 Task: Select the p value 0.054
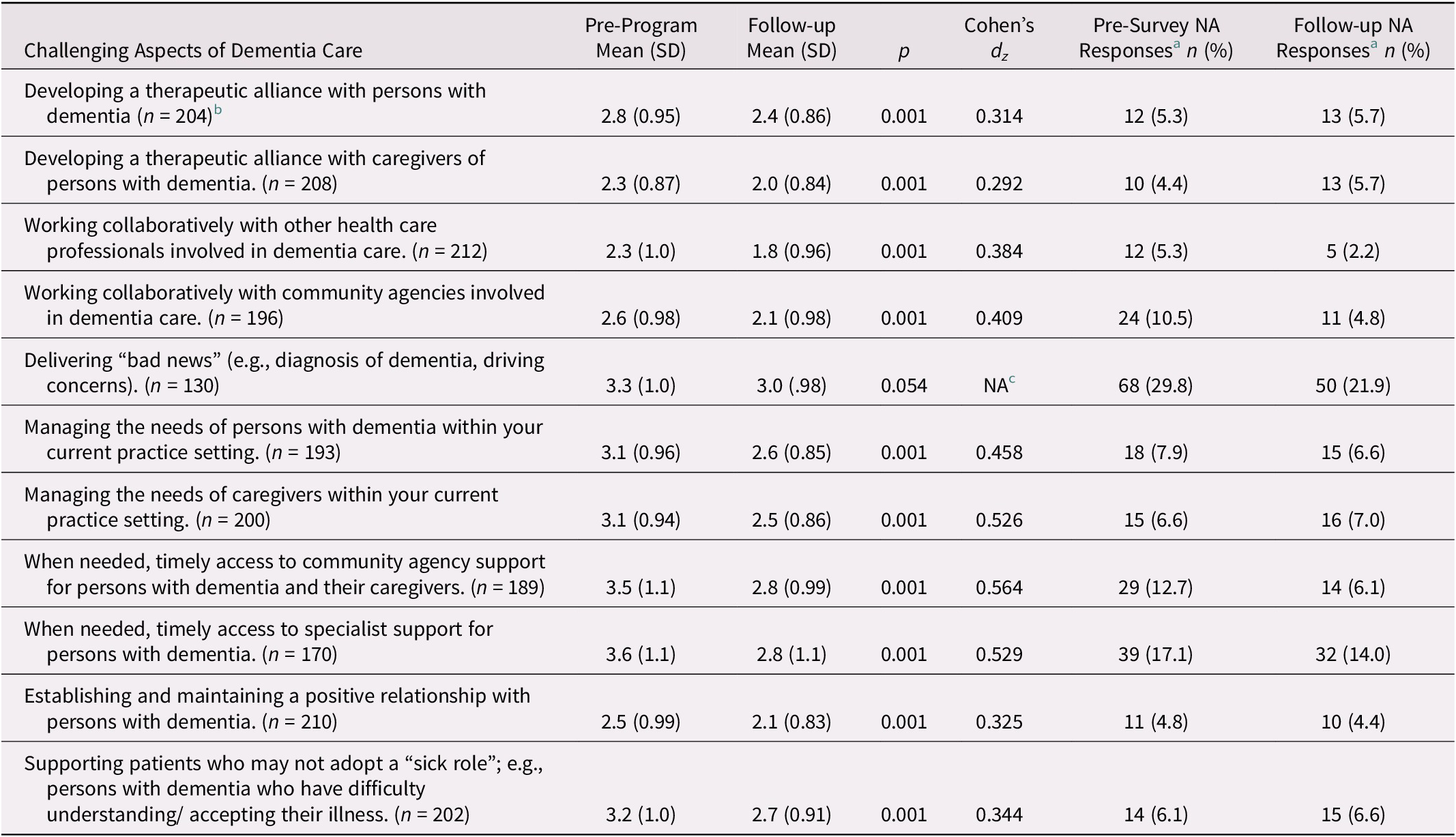903,386
